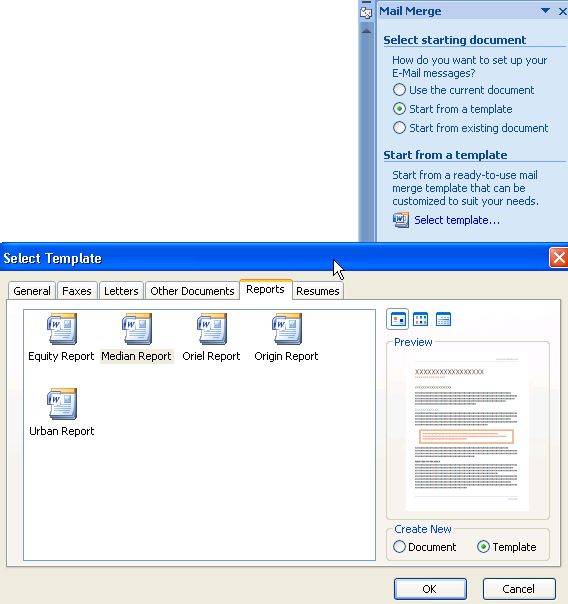This screenshot has width=568, height=604.
Task: Close the Select Template dialog
Action: (558, 258)
